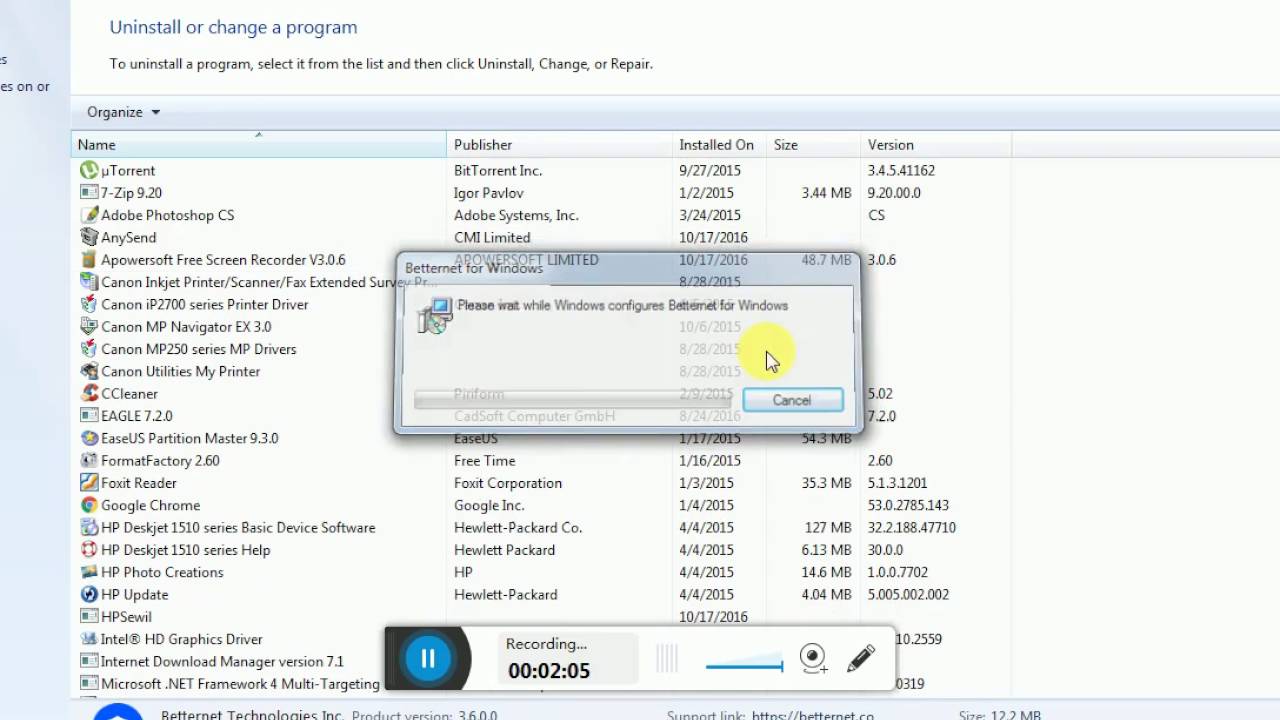Sort programs by Installed On column

(720, 145)
